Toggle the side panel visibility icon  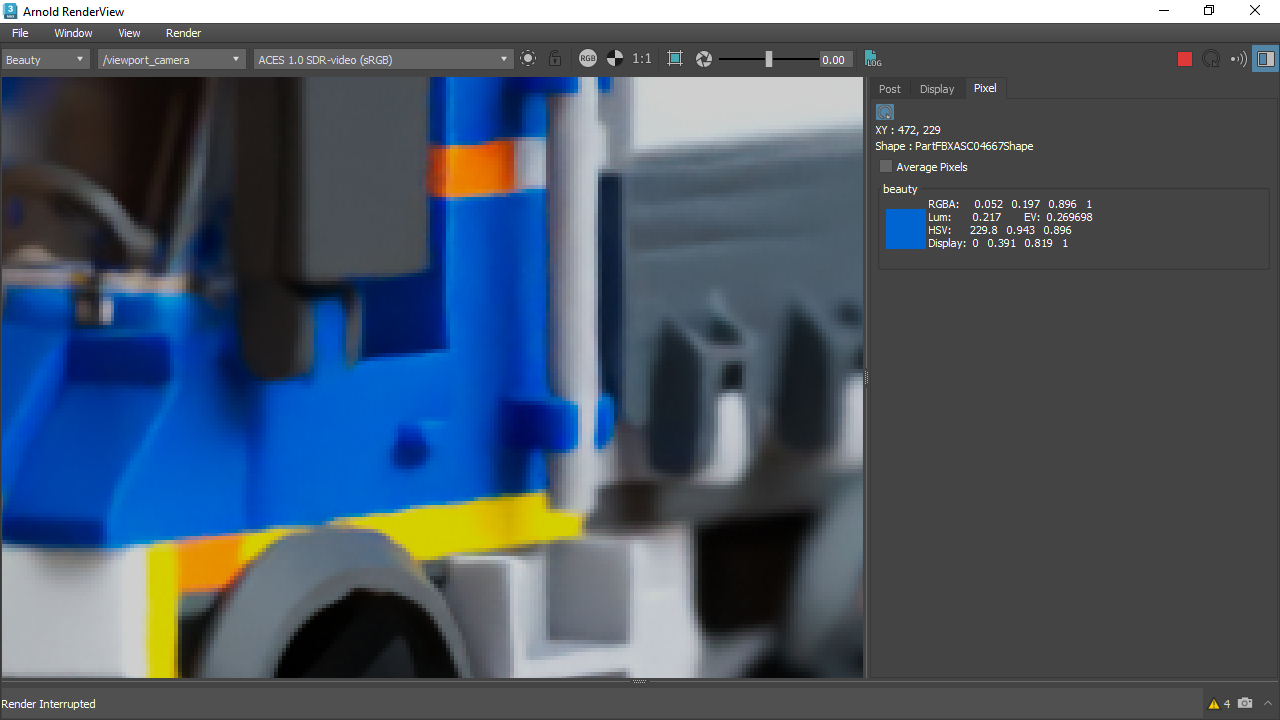1265,59
